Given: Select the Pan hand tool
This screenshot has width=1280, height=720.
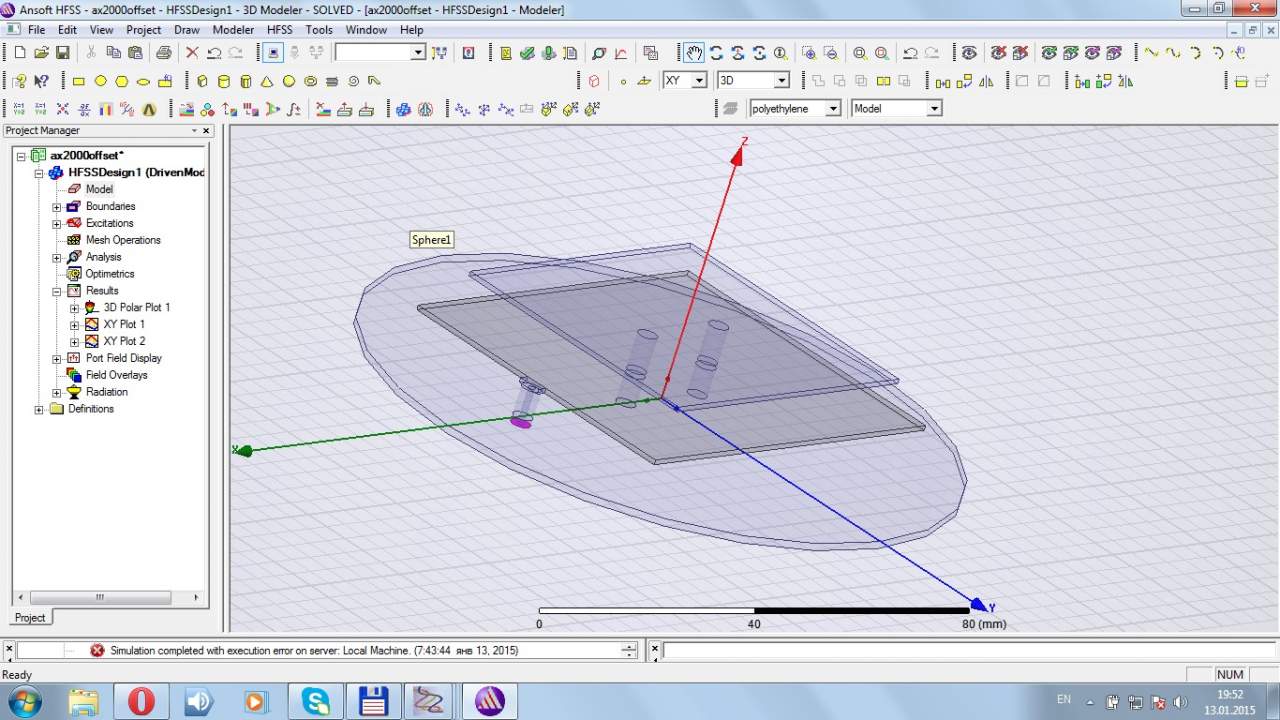Looking at the screenshot, I should (694, 53).
